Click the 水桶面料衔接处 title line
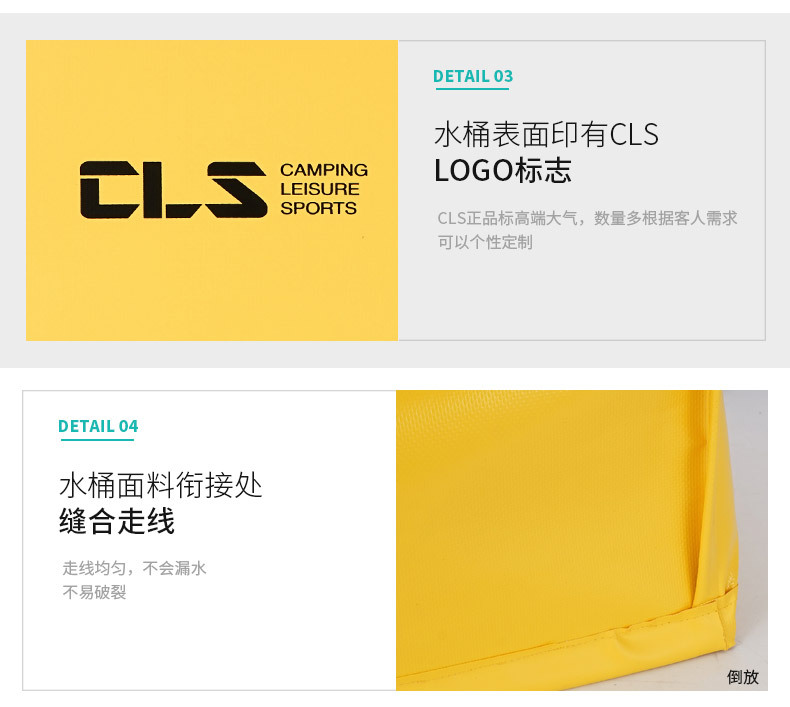Viewport: 790px width, 707px height. [161, 485]
